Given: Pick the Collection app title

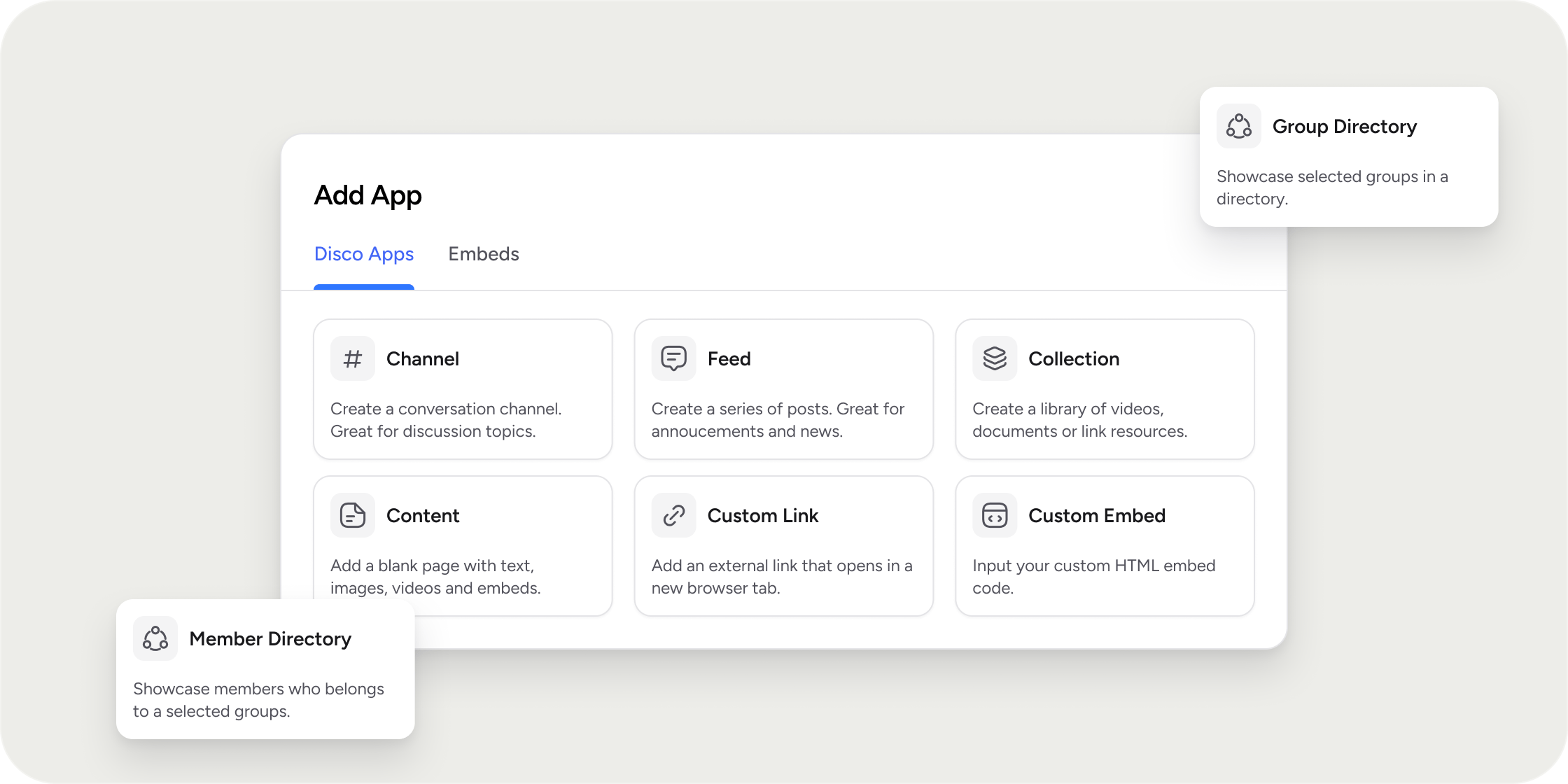Looking at the screenshot, I should tap(1074, 358).
